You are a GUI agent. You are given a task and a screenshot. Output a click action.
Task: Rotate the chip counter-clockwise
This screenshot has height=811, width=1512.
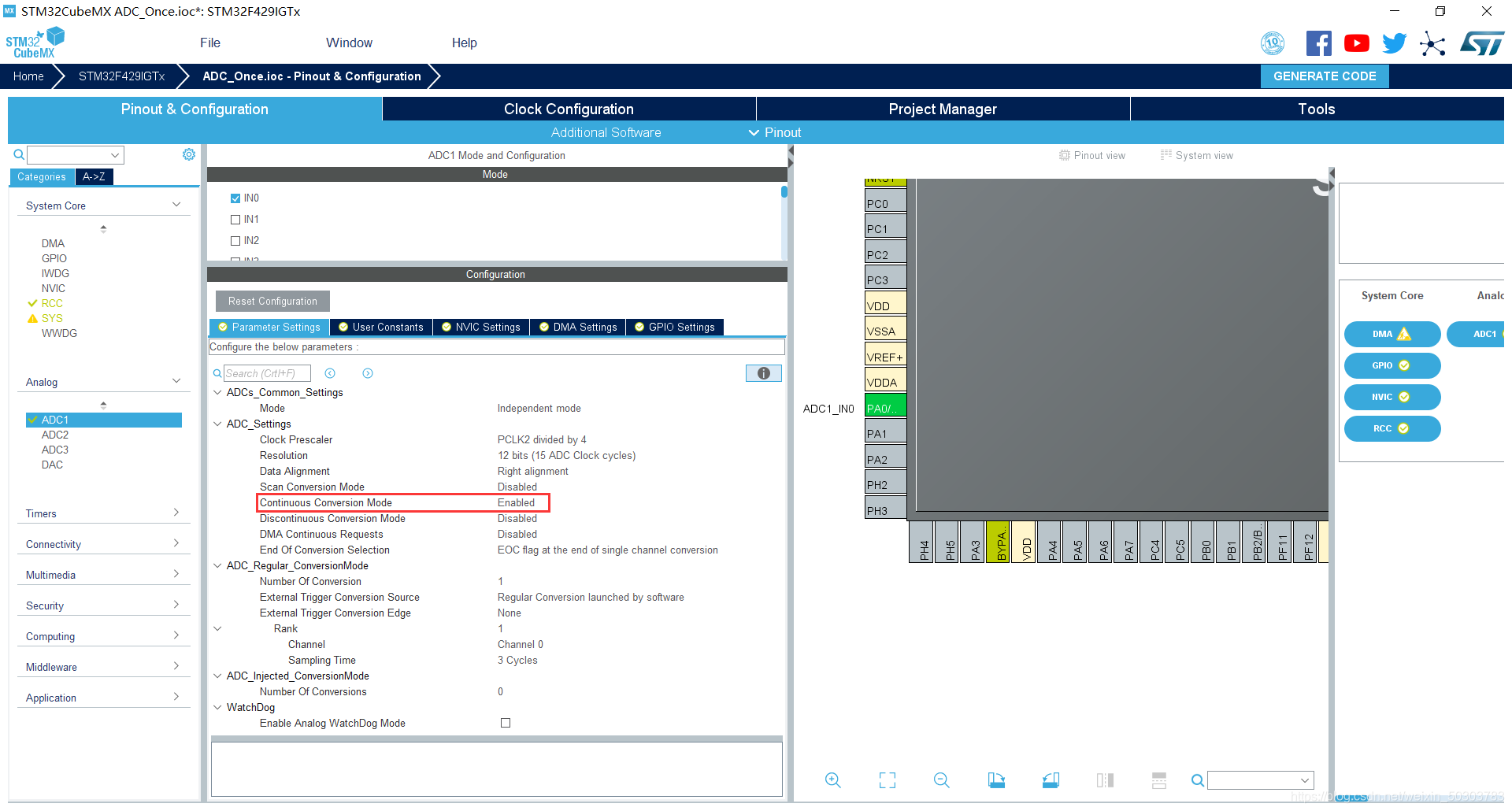1051,780
